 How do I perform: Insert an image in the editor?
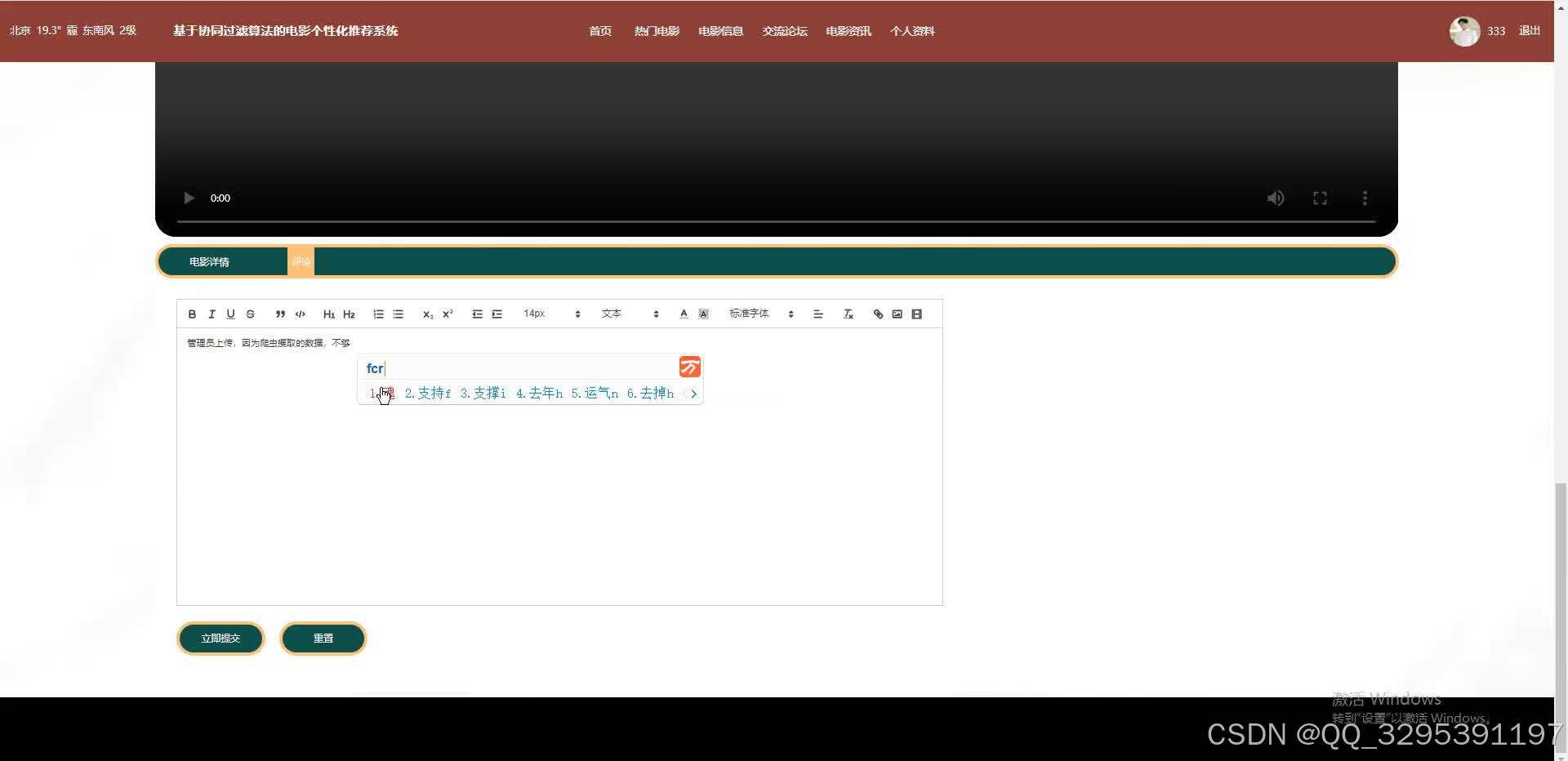click(x=898, y=314)
